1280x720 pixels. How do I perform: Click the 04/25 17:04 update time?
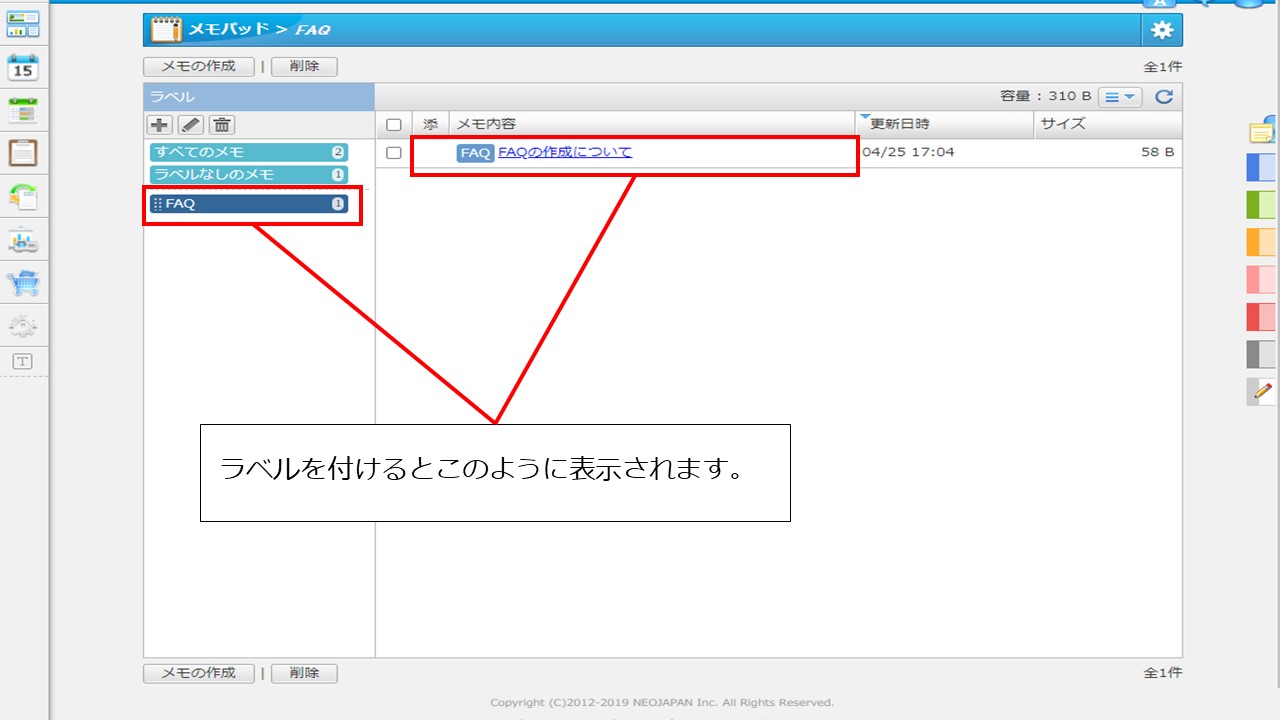[x=908, y=153]
